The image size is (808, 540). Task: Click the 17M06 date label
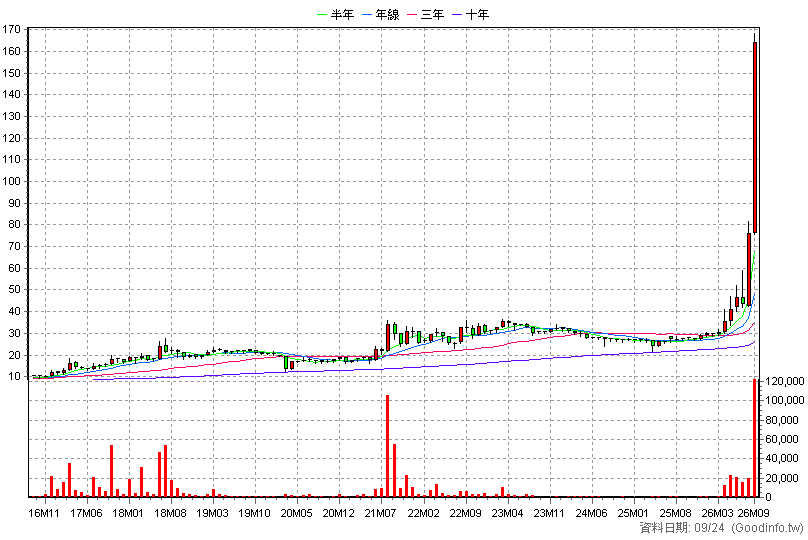(x=86, y=513)
